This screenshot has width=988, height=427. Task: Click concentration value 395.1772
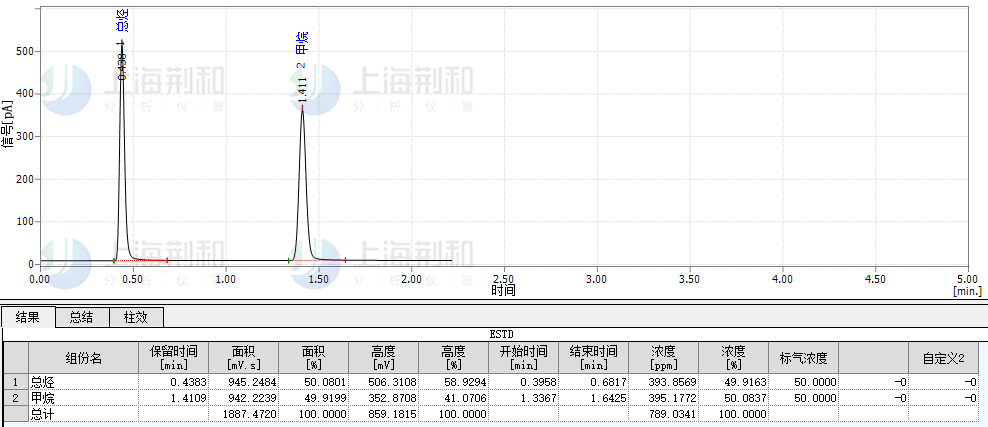(x=674, y=398)
